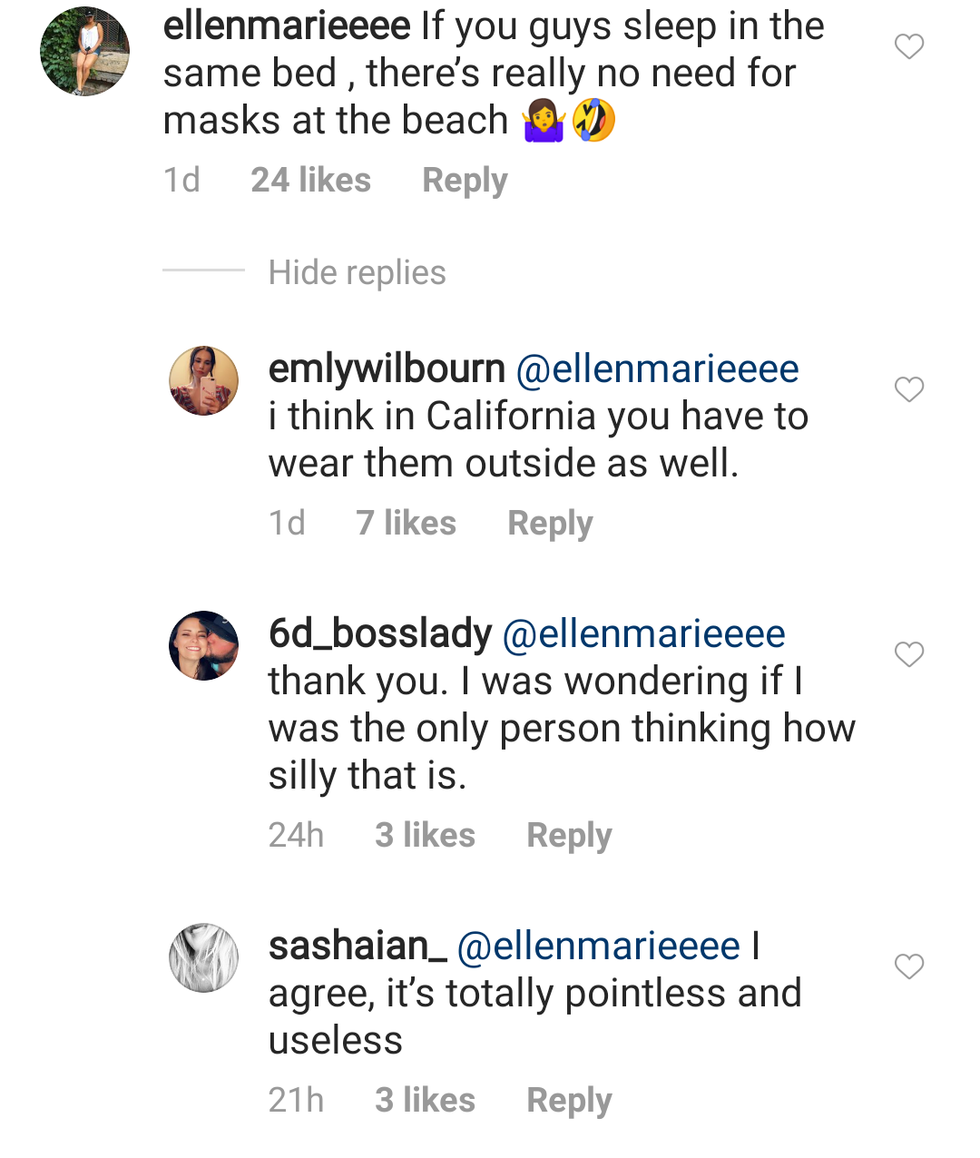Like 6d_bosslady's reply using heart icon

(x=908, y=654)
